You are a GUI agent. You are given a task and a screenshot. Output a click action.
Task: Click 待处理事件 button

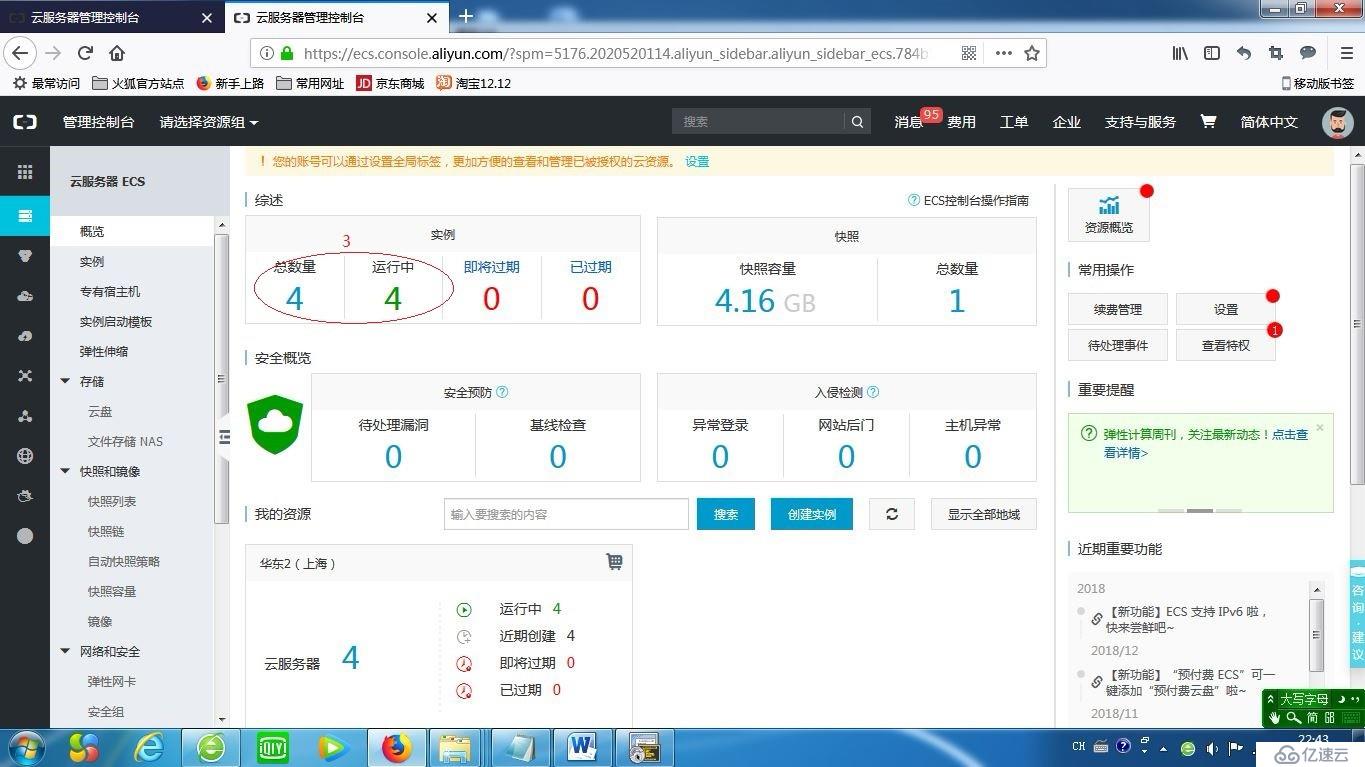click(1118, 345)
